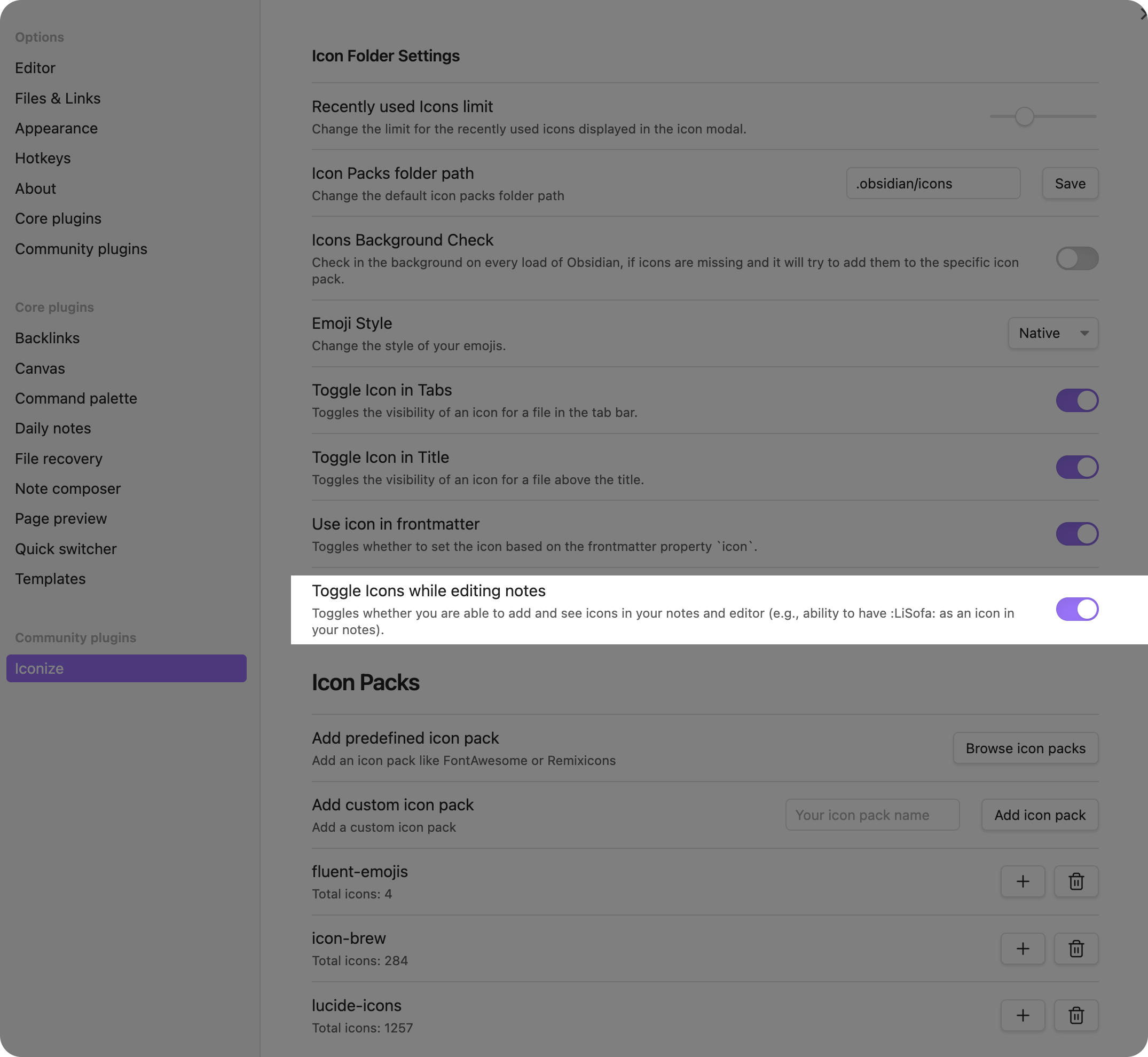Screen dimensions: 1148x1057
Task: Select Appearance from options menu
Action: (x=56, y=128)
